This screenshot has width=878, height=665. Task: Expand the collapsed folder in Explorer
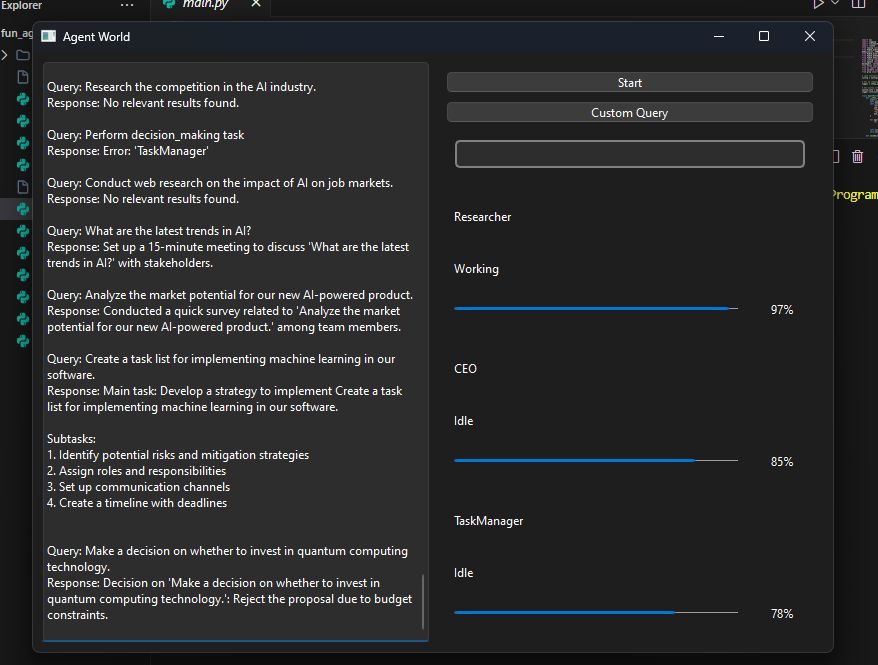6,55
